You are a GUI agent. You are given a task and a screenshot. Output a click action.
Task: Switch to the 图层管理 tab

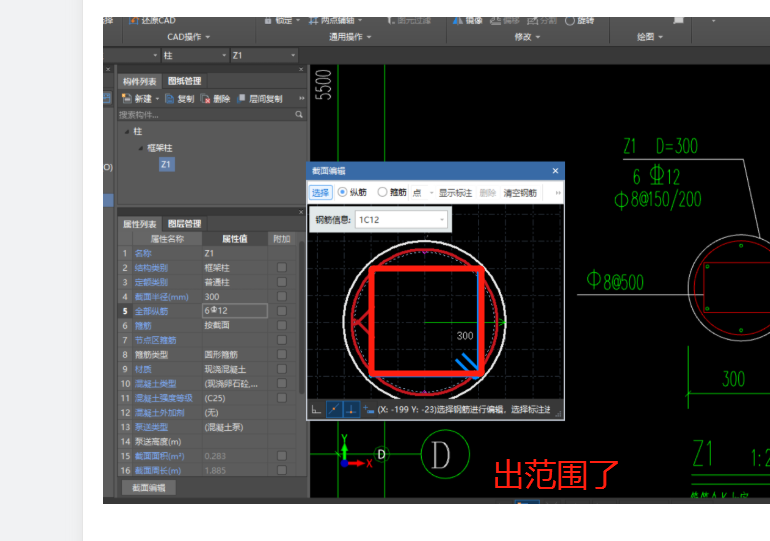pyautogui.click(x=185, y=224)
